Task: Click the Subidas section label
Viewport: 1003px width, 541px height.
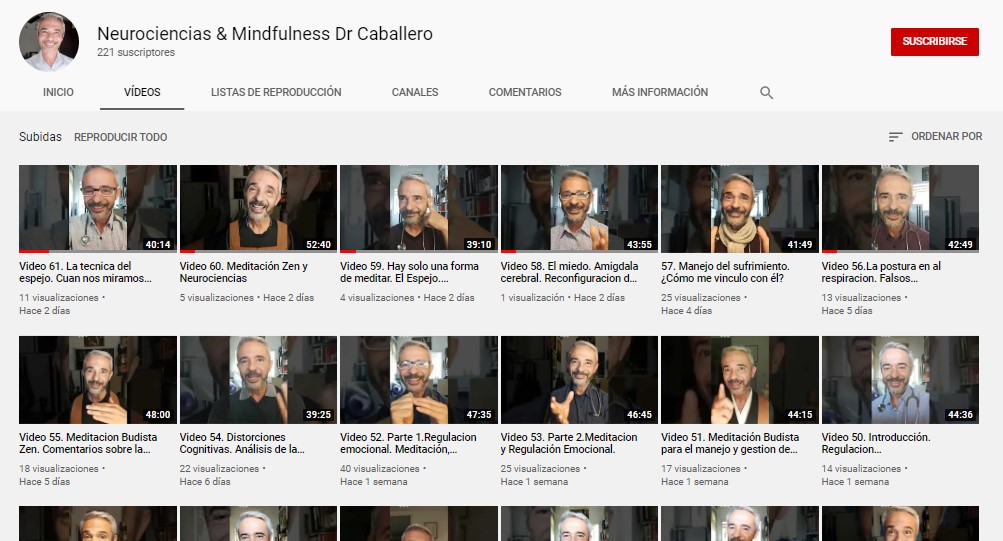Action: 40,137
